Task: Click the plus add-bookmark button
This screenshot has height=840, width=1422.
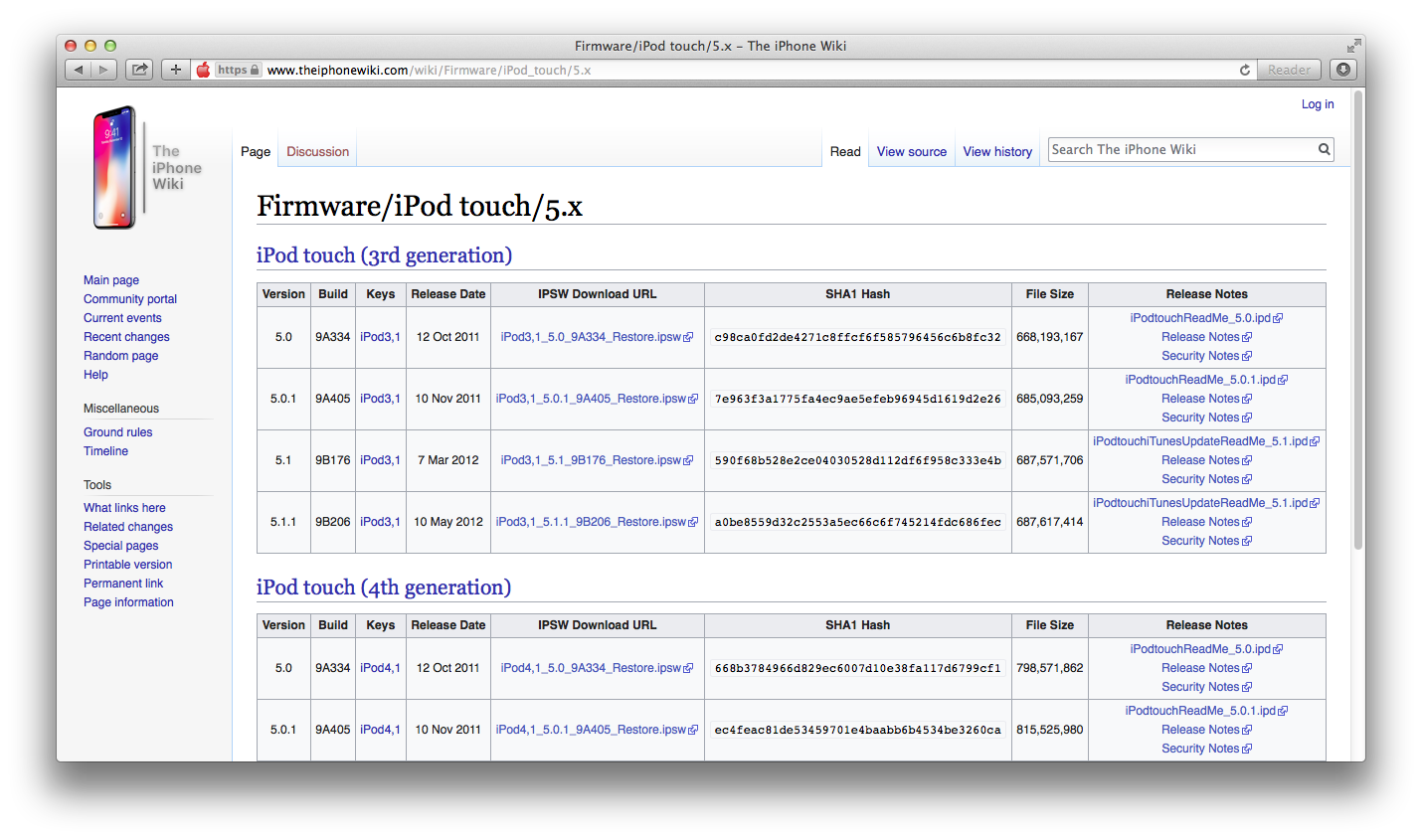Action: coord(176,70)
